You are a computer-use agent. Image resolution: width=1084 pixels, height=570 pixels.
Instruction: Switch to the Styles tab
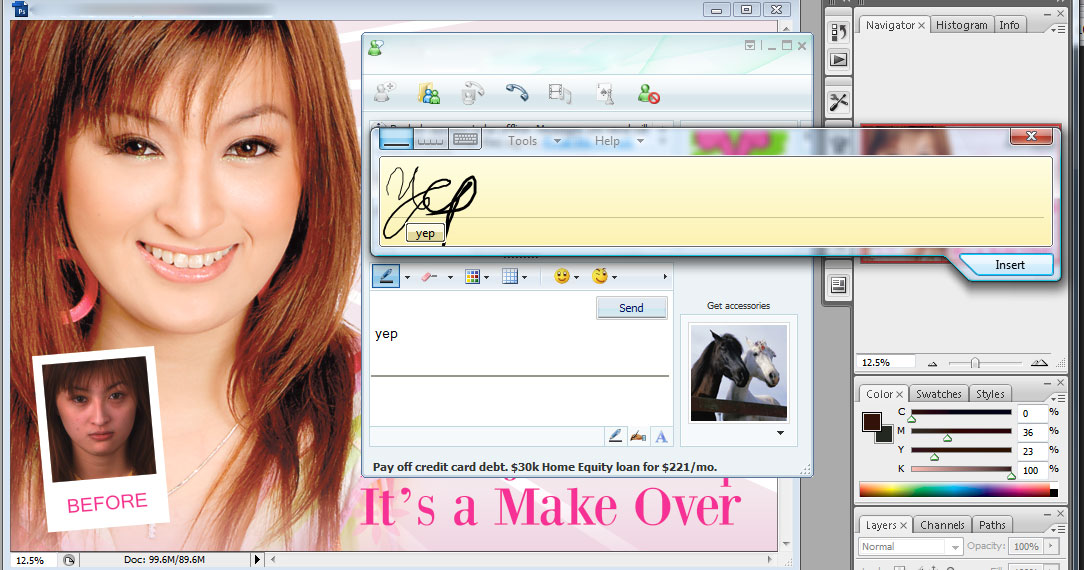990,394
